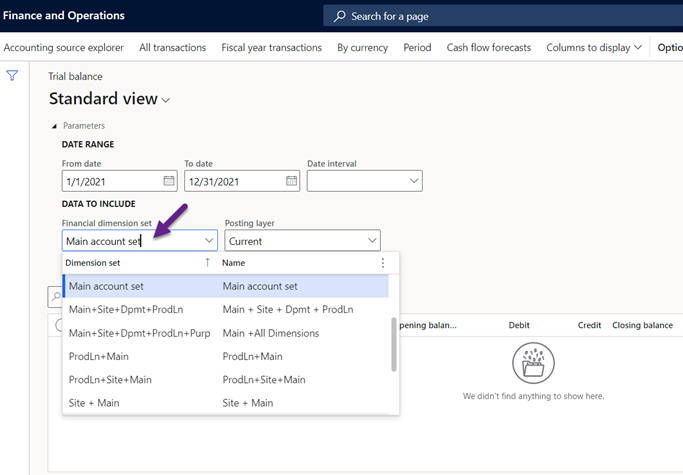Select the Main account set row
The height and width of the screenshot is (475, 683).
226,286
